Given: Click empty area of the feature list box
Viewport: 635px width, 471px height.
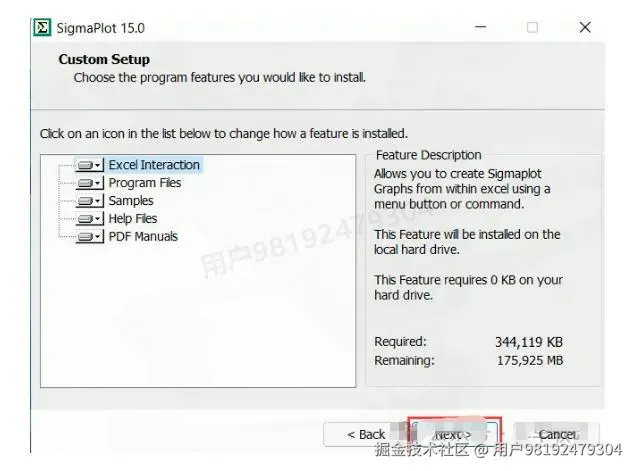Looking at the screenshot, I should click(x=198, y=316).
